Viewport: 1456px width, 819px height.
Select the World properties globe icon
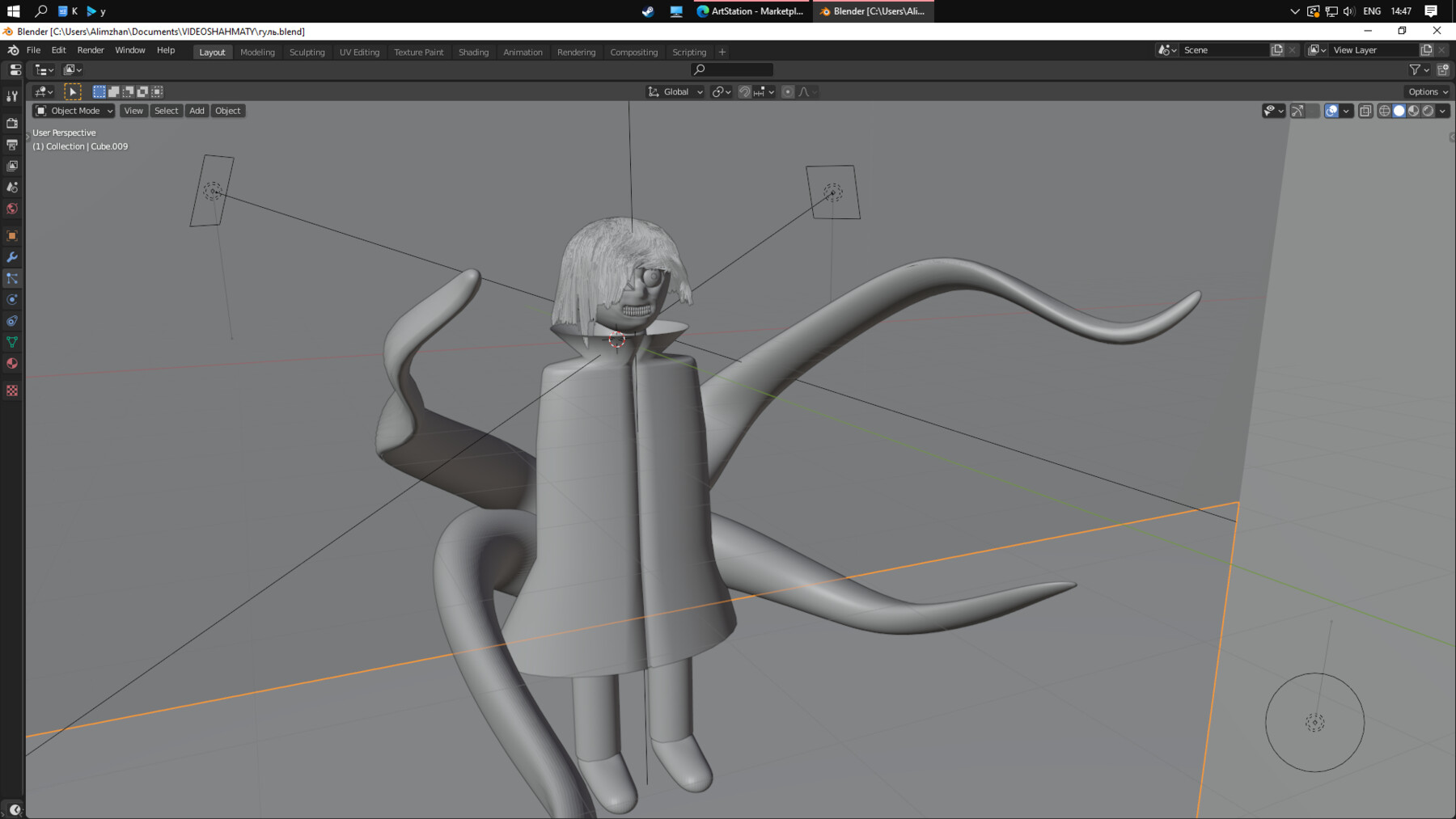click(x=12, y=209)
